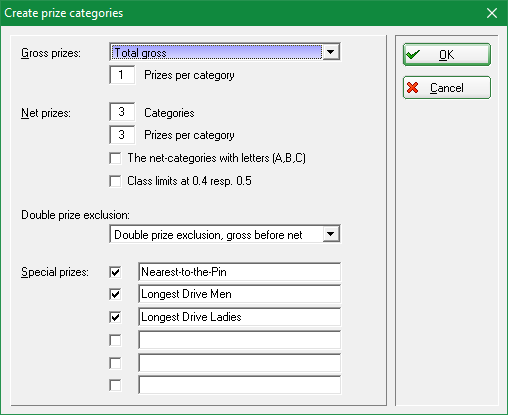Viewport: 508px width, 415px height.
Task: Click the Net Prizes per category field
Action: tap(122, 135)
